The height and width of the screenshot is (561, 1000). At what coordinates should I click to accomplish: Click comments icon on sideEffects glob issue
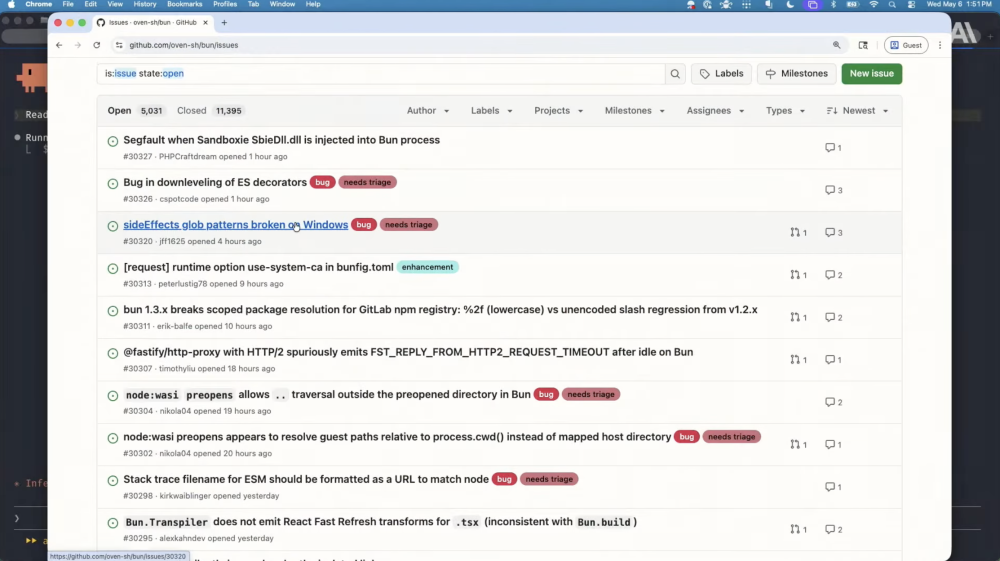click(834, 233)
